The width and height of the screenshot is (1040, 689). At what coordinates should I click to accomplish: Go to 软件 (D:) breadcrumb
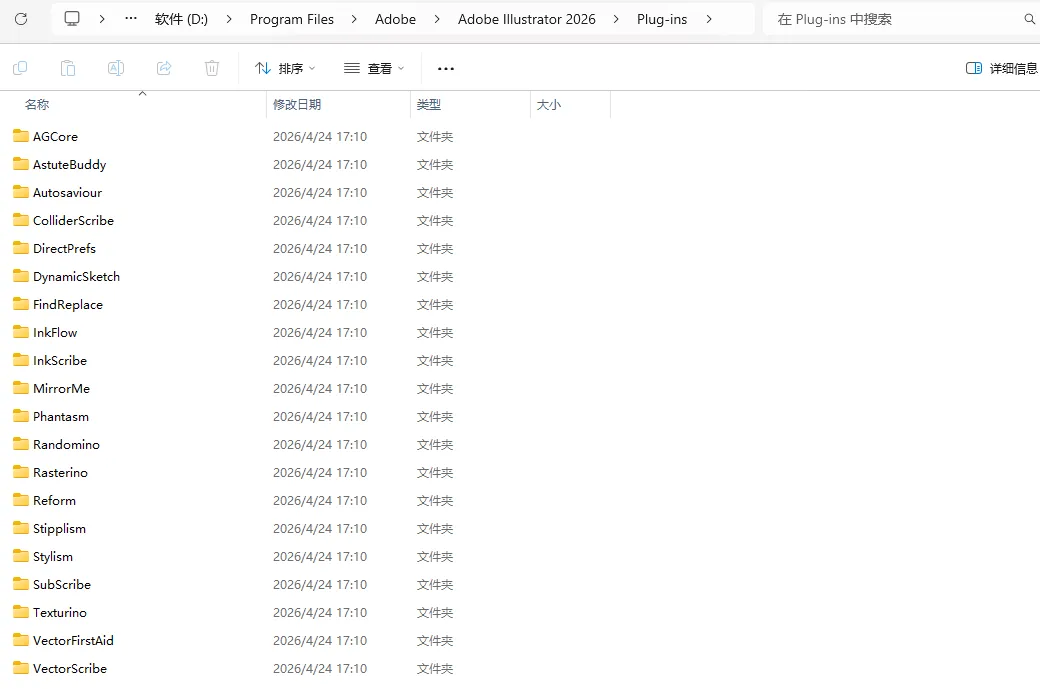tap(181, 19)
